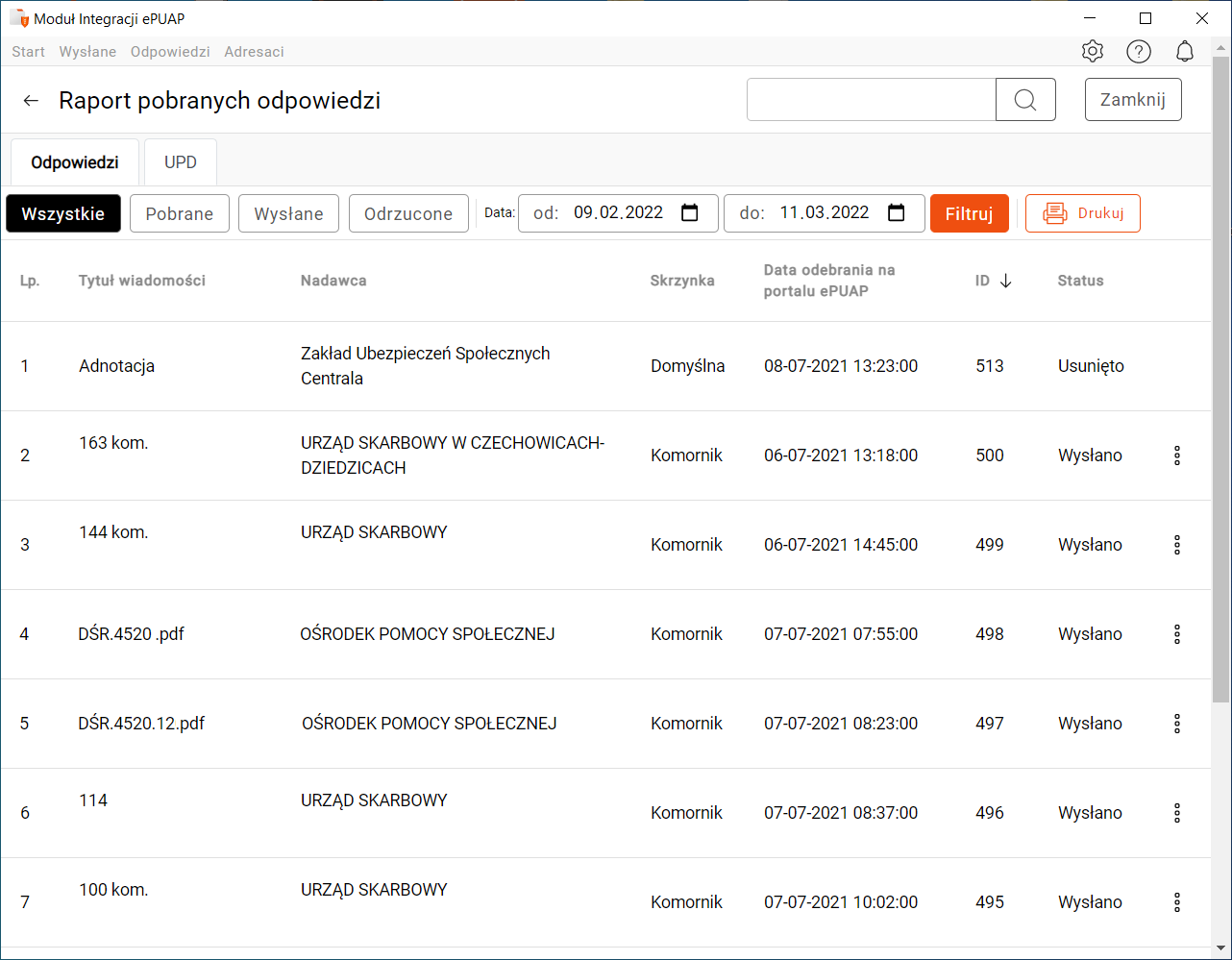The image size is (1232, 960).
Task: Click the Drukuj print button
Action: [1083, 213]
